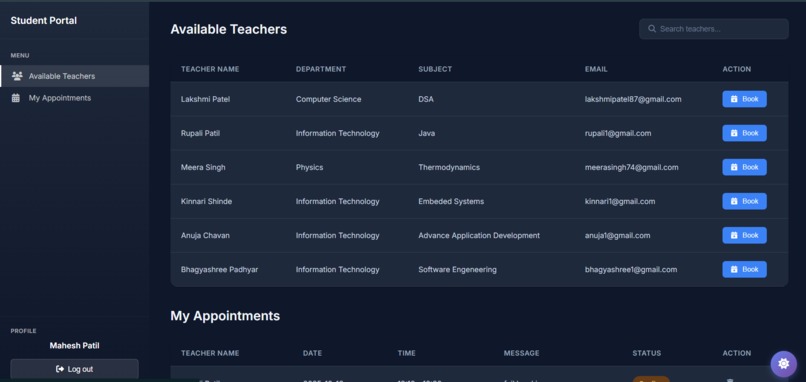This screenshot has width=806, height=382.
Task: Click the email anuja1@gmail.com
Action: (617, 235)
